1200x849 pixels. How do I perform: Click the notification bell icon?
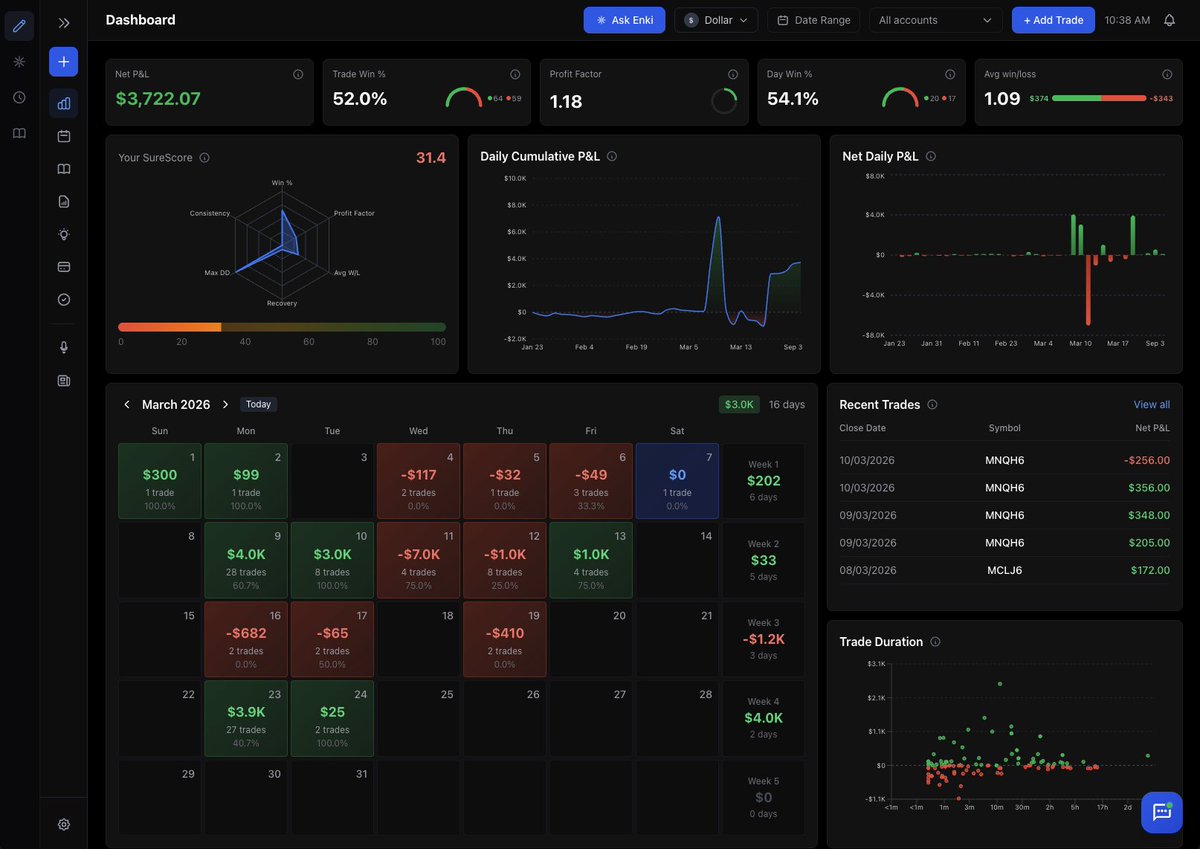[1169, 20]
